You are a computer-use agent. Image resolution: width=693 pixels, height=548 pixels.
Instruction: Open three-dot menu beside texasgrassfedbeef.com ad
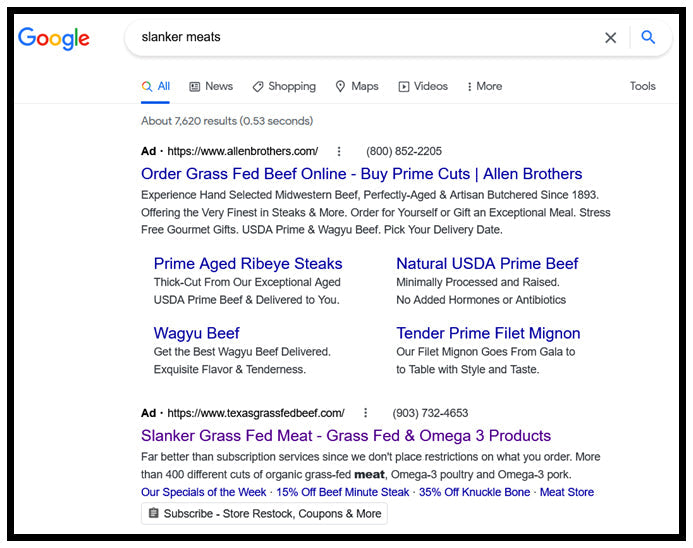tap(365, 413)
